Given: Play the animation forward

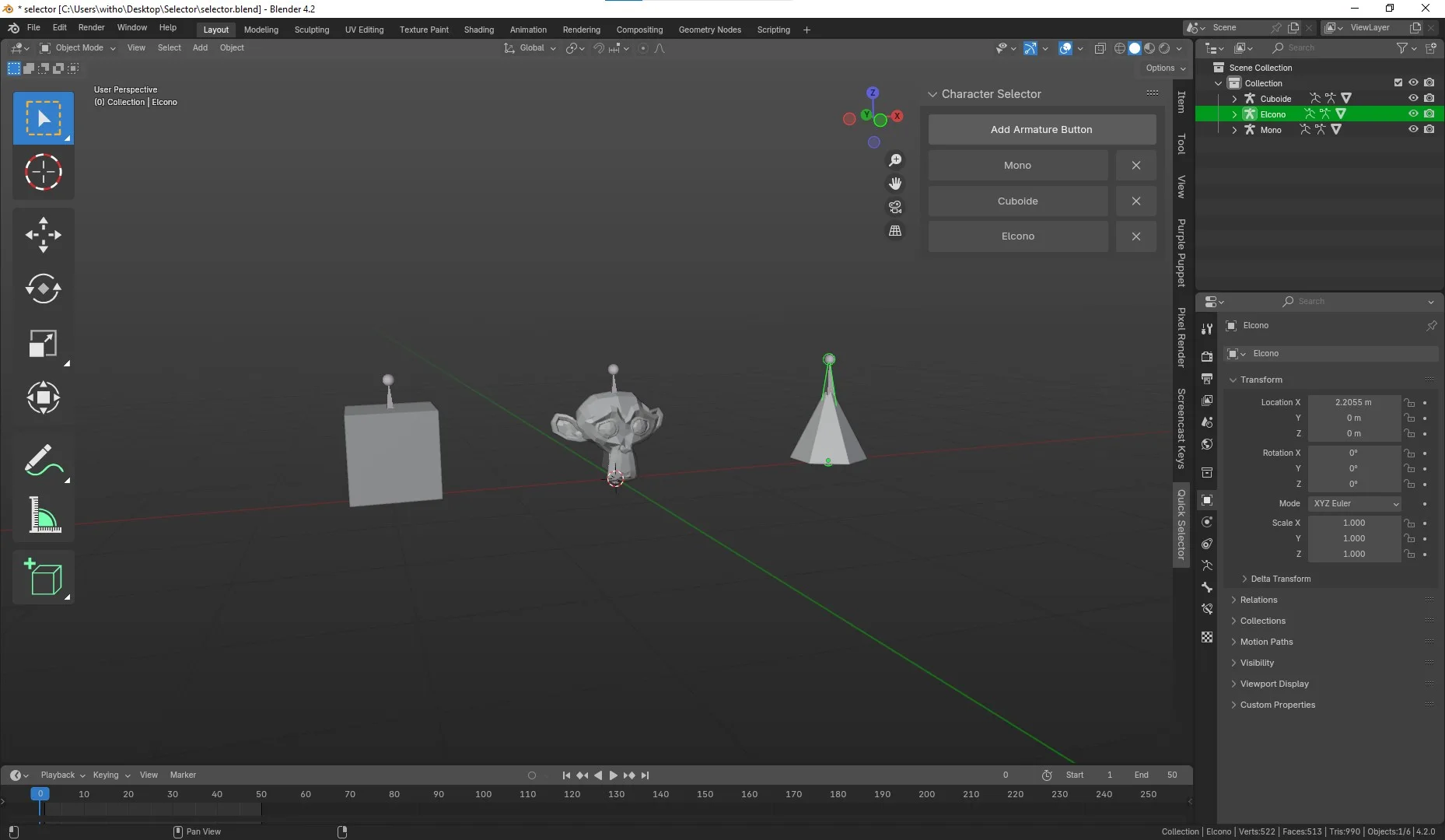Looking at the screenshot, I should click(613, 775).
